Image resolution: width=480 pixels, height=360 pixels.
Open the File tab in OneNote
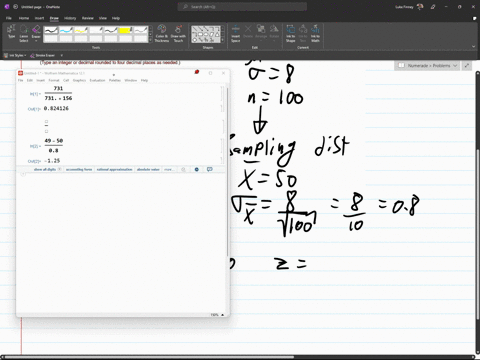pyautogui.click(x=9, y=18)
